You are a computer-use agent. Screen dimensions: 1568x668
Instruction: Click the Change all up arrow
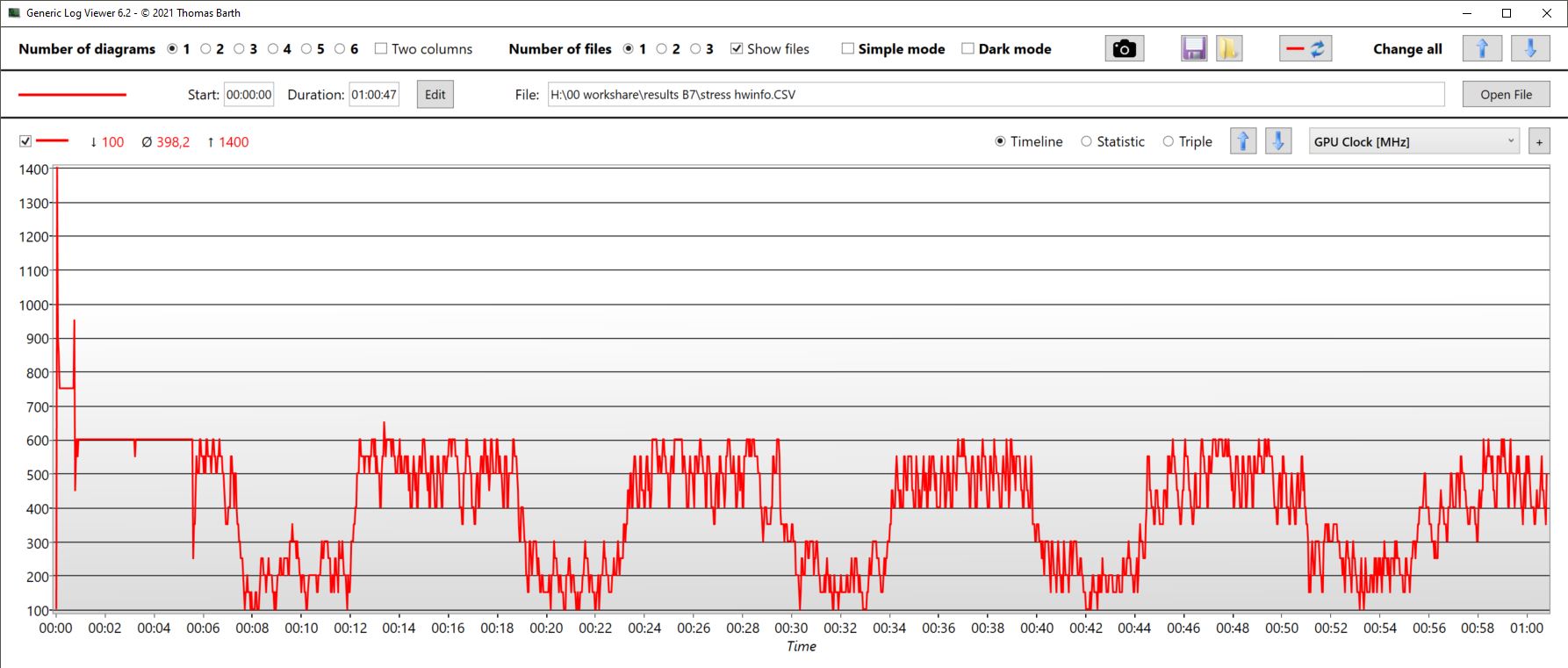coord(1482,49)
